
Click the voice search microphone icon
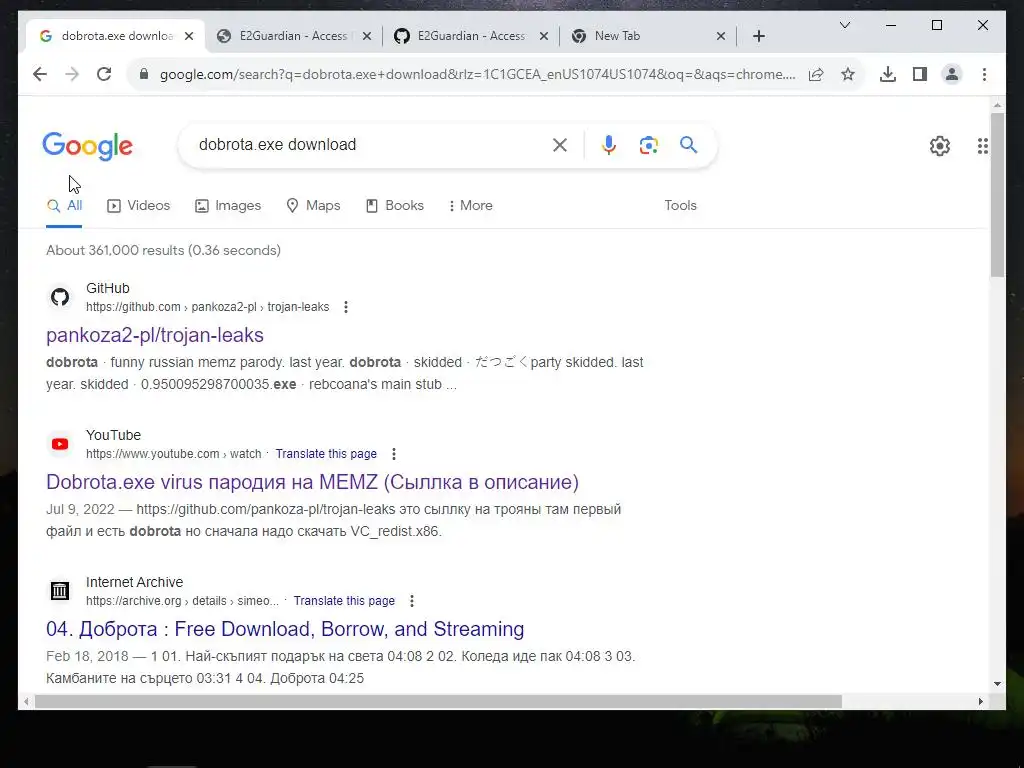[x=609, y=145]
